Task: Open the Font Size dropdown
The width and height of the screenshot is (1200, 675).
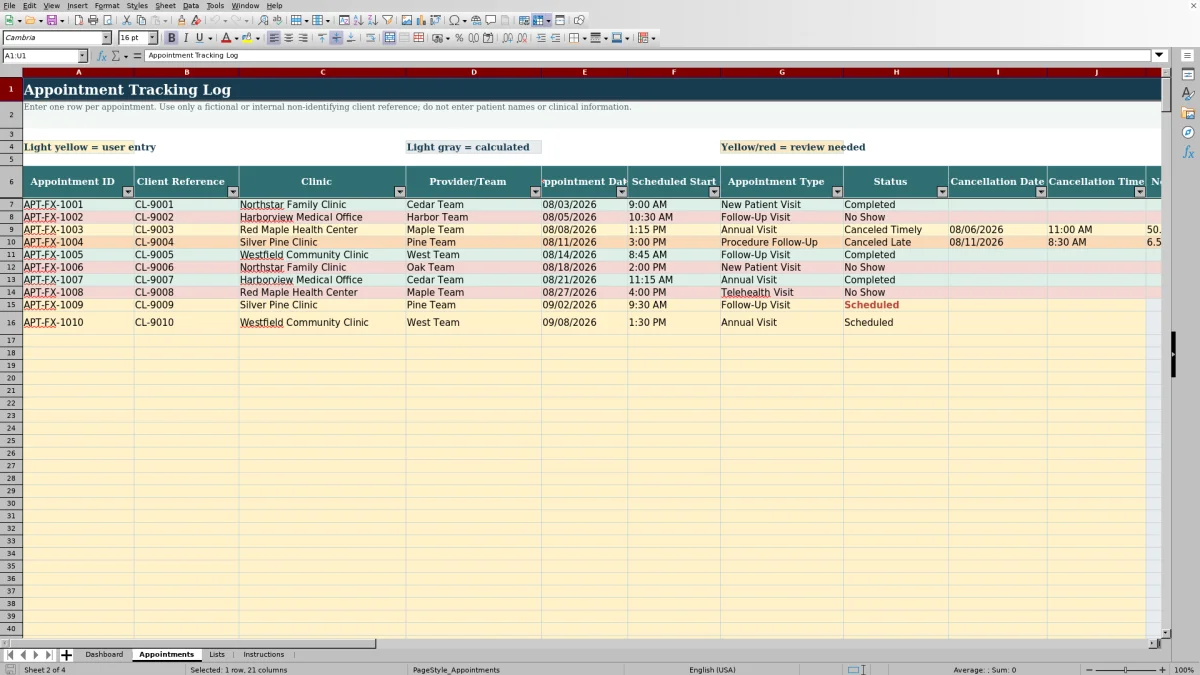Action: coord(153,38)
